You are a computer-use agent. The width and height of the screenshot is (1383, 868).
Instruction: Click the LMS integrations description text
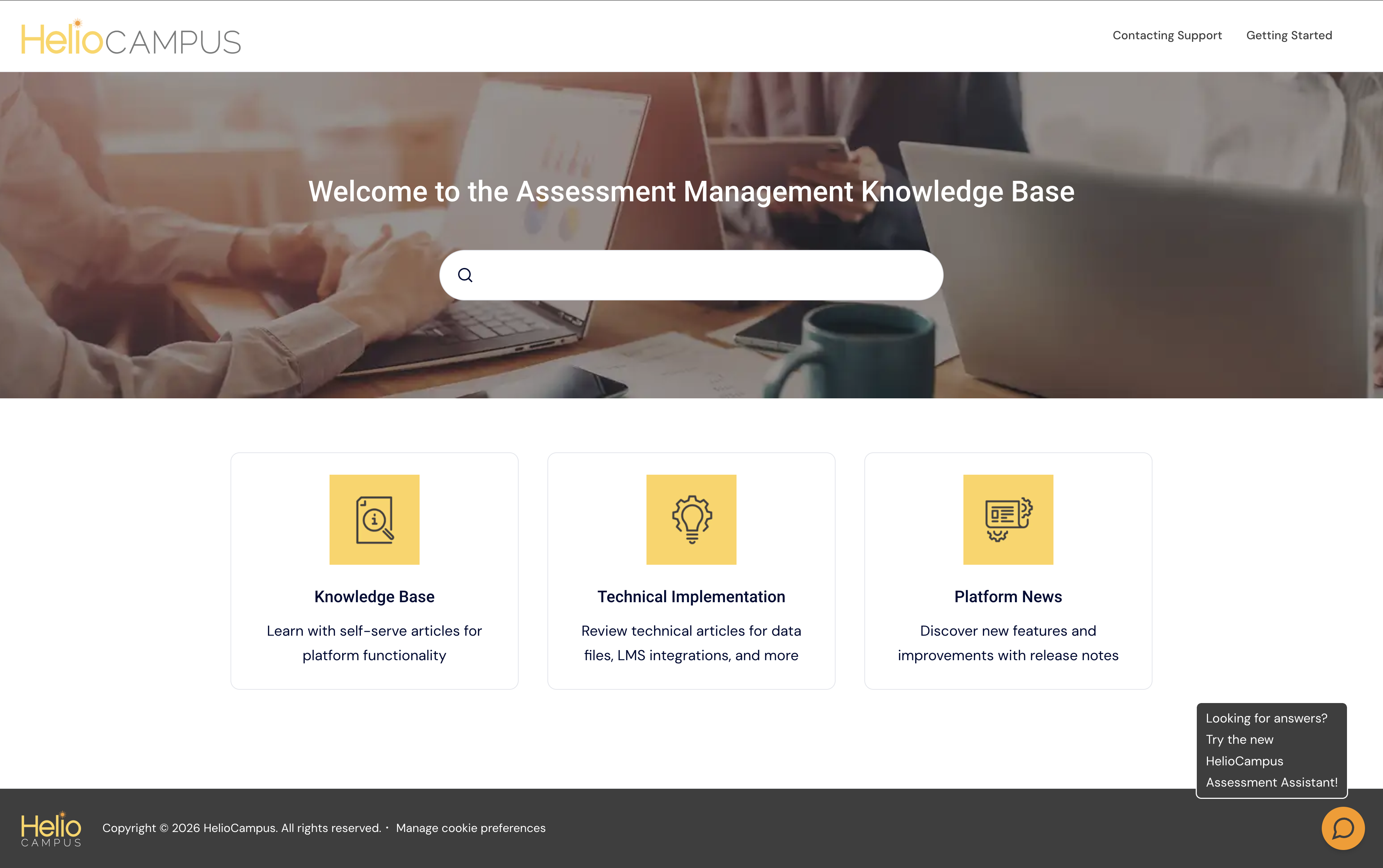coord(691,643)
